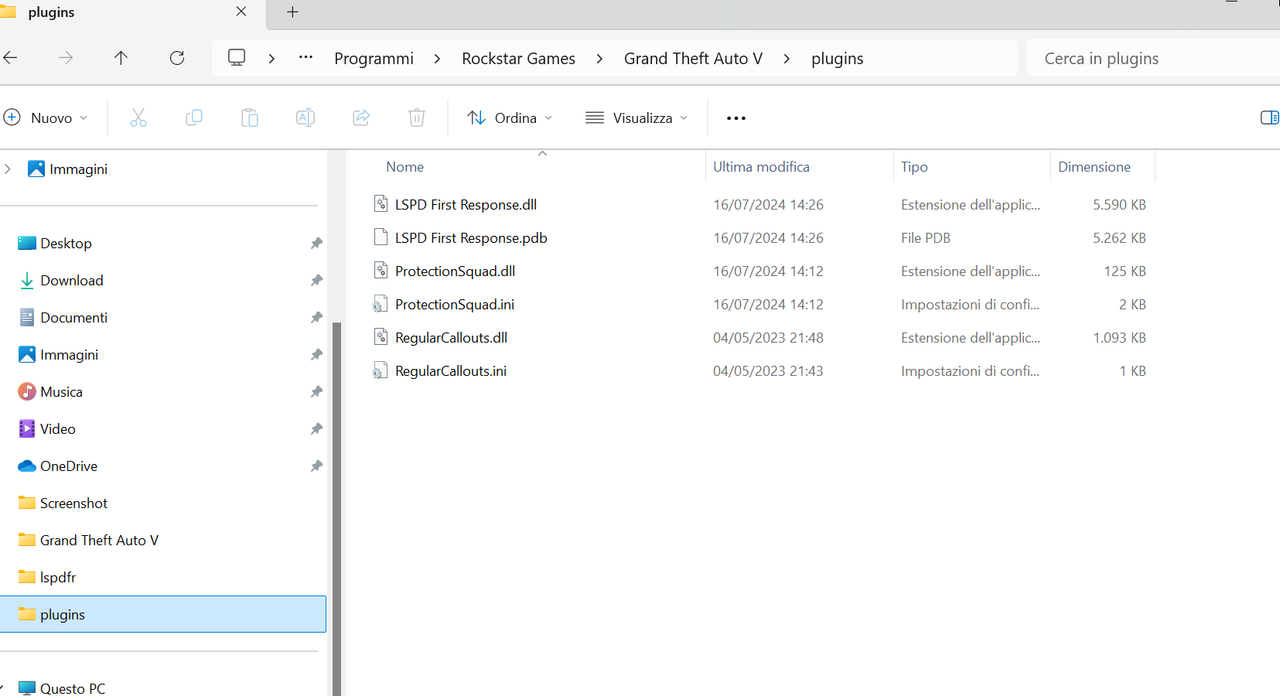
Task: Open the Ordina sort dropdown
Action: [x=510, y=118]
